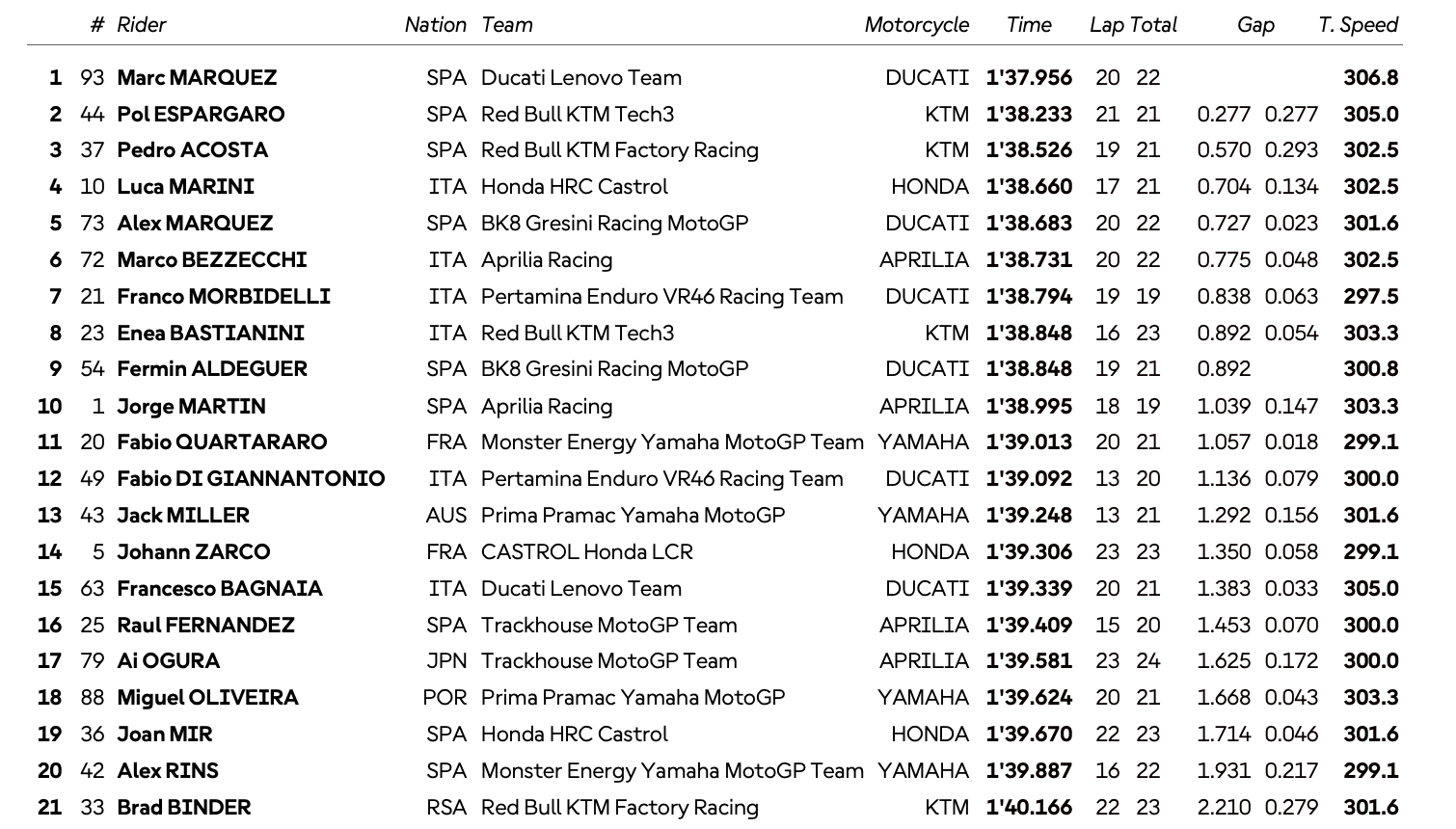This screenshot has height=829, width=1456.
Task: Click the Team column header
Action: [x=507, y=25]
